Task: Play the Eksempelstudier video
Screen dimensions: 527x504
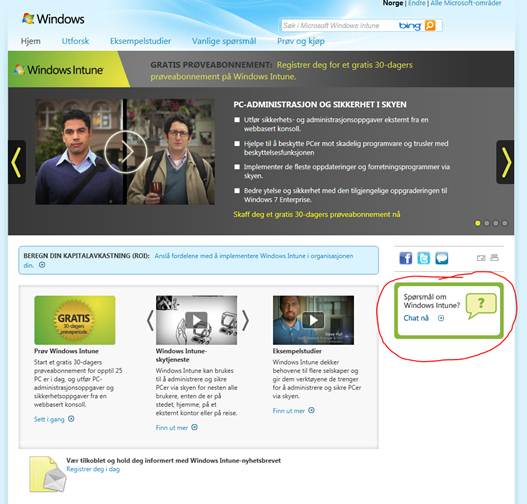Action: coord(313,320)
